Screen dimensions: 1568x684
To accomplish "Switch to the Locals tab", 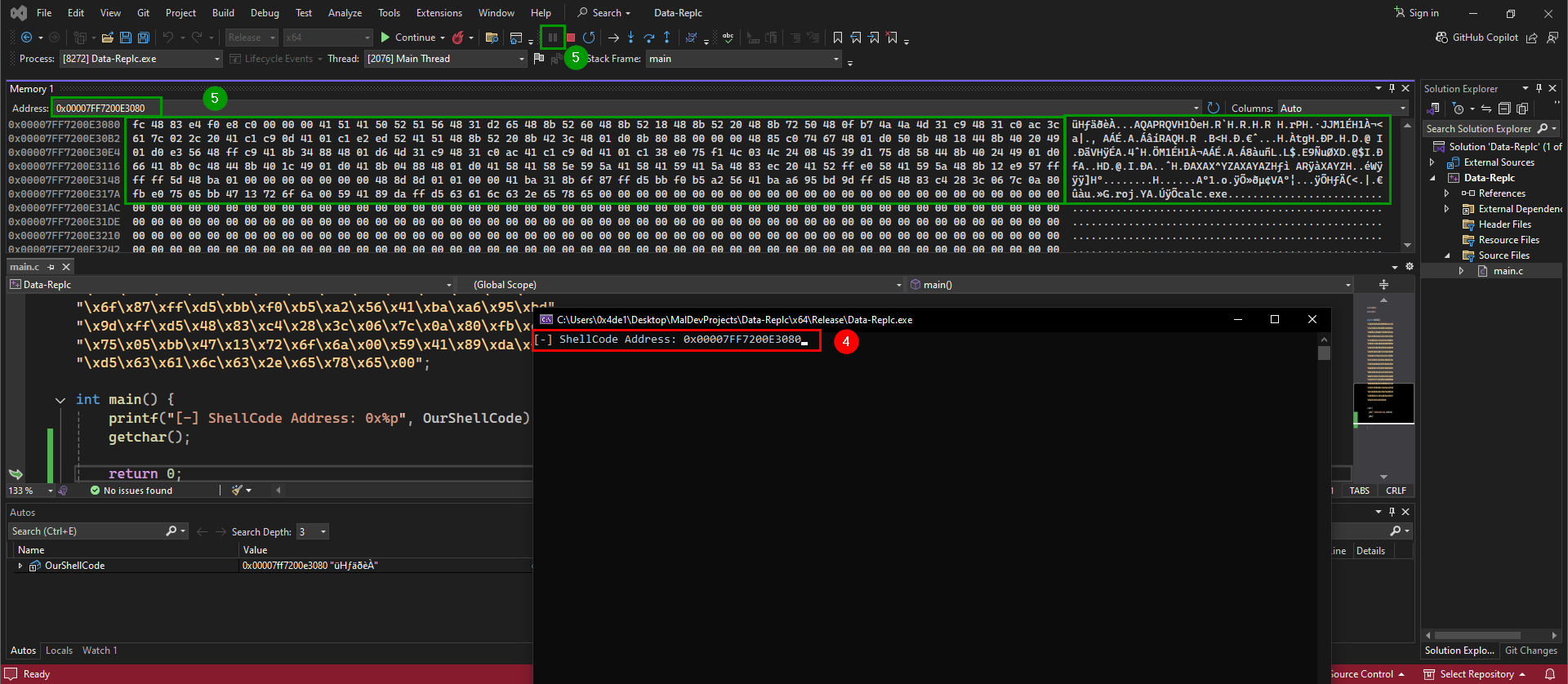I will click(x=59, y=651).
